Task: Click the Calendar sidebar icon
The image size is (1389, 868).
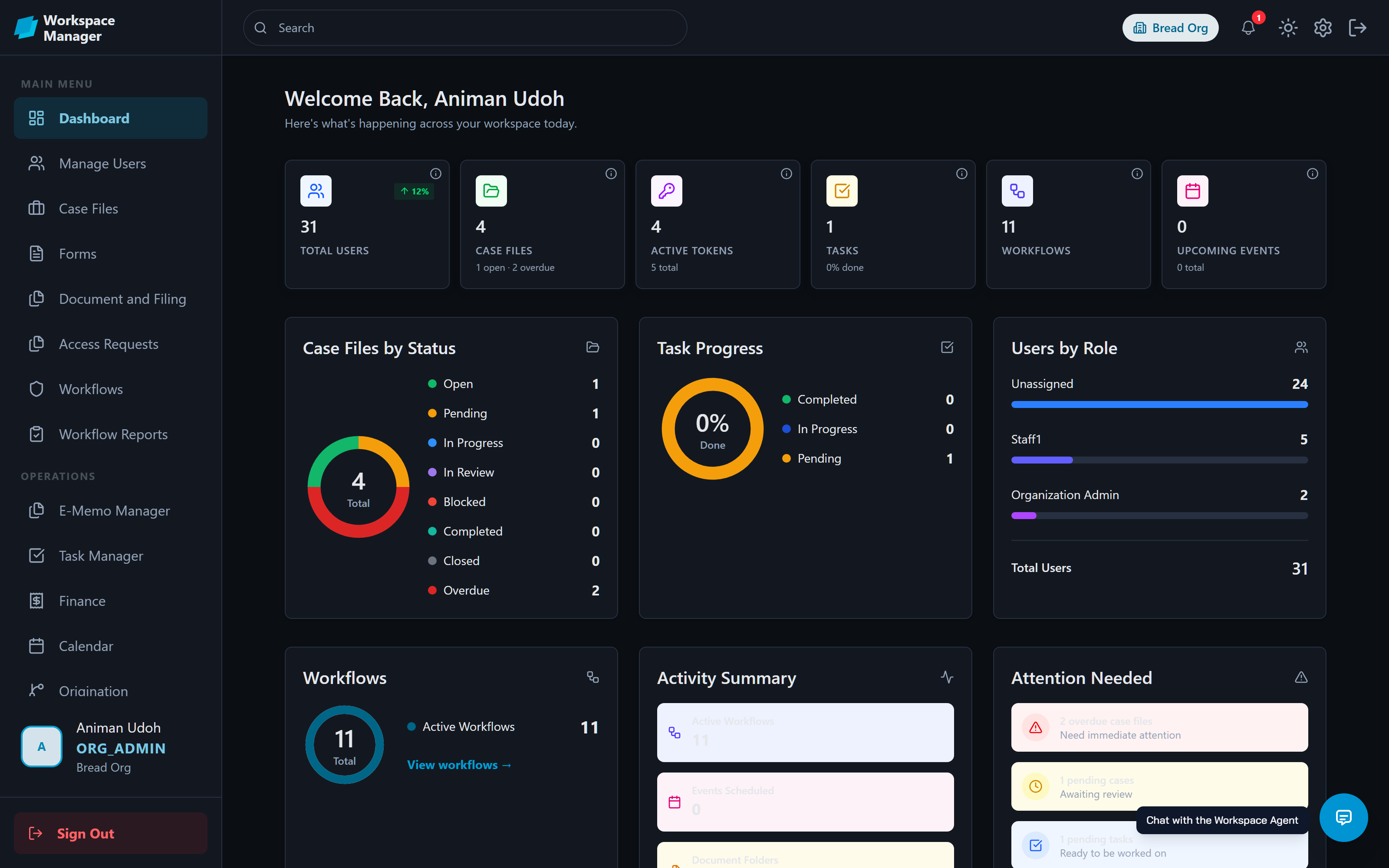Action: pos(36,646)
